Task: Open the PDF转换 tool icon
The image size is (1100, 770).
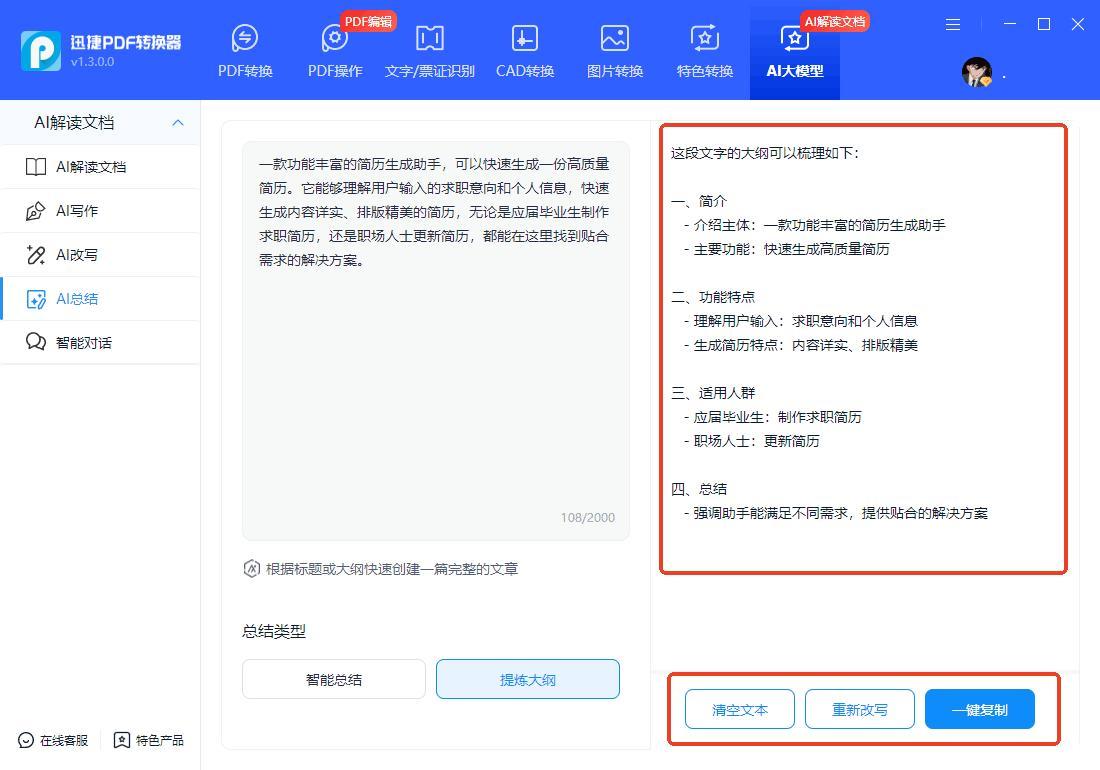Action: tap(245, 39)
